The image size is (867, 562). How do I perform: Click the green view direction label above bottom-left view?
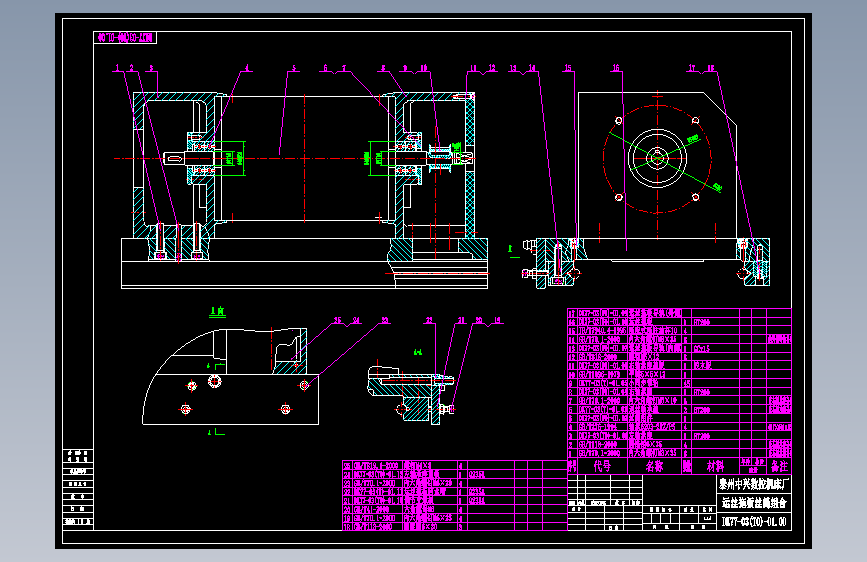point(217,311)
